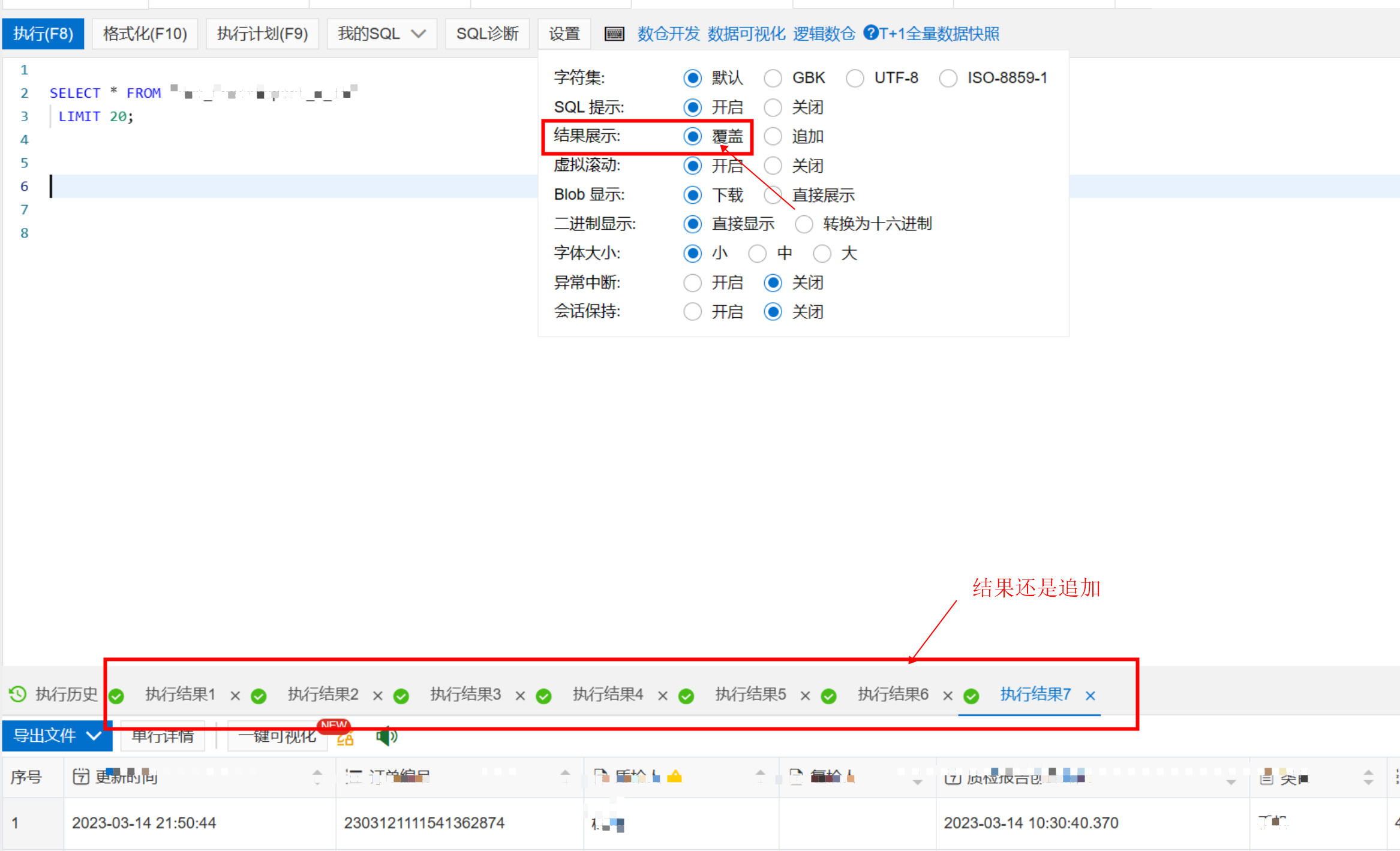Switch to the 执行结果3 tab
The image size is (1400, 851).
(465, 694)
